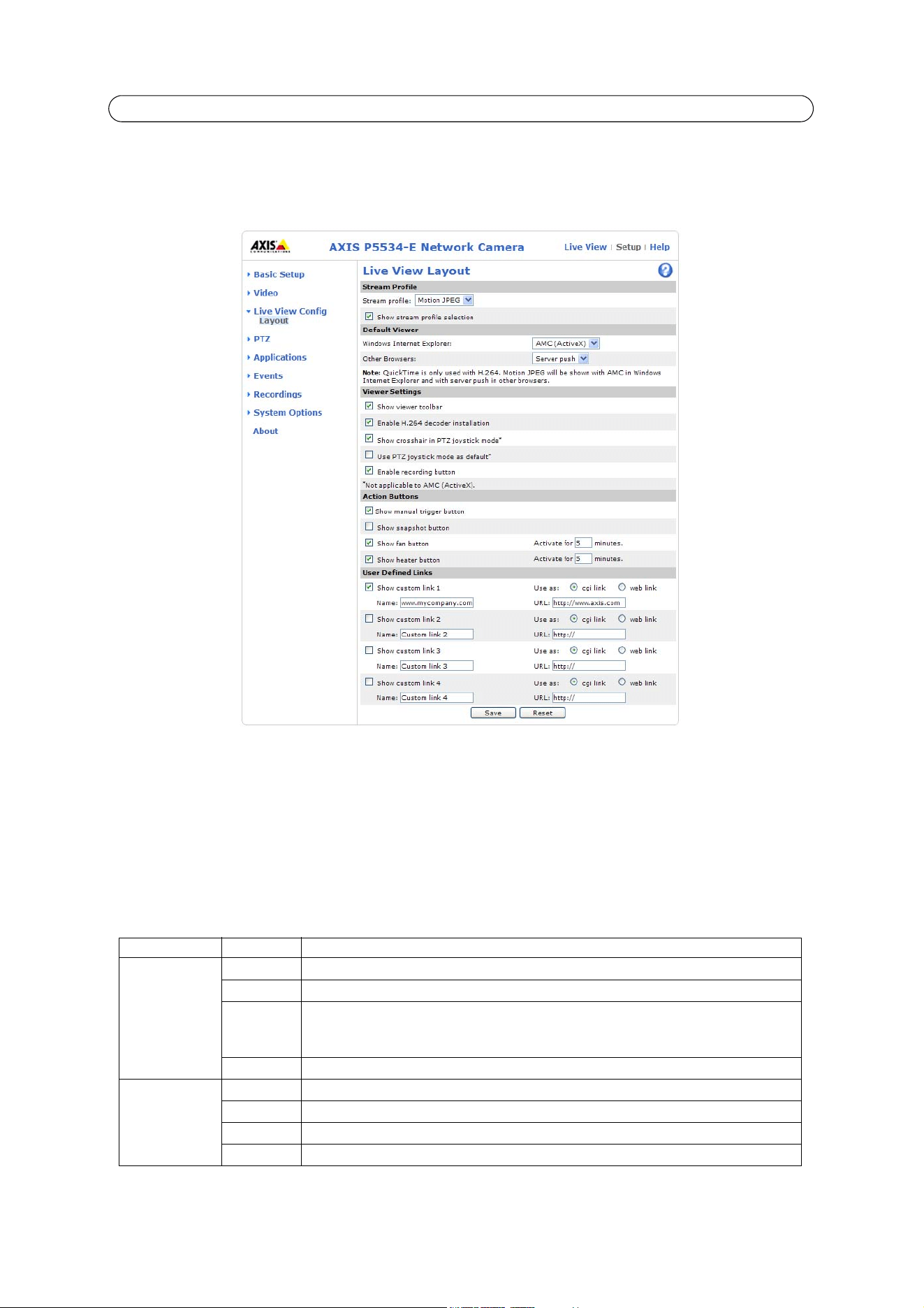Viewport: 924px width, 1308px height.
Task: Click the AXIS P5534-E Network Camera title
Action: [x=427, y=247]
